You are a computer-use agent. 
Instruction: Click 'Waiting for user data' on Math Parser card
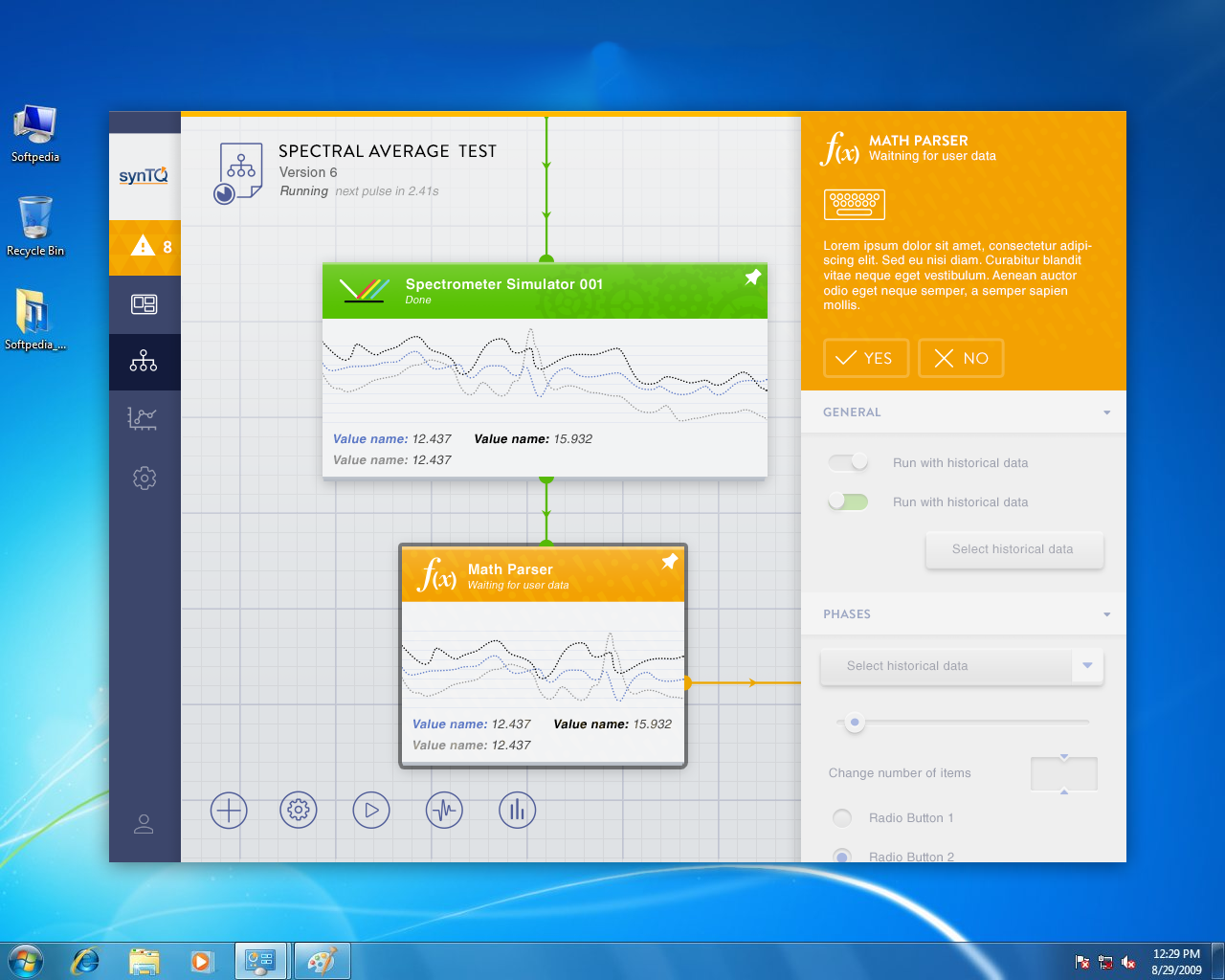tap(518, 586)
